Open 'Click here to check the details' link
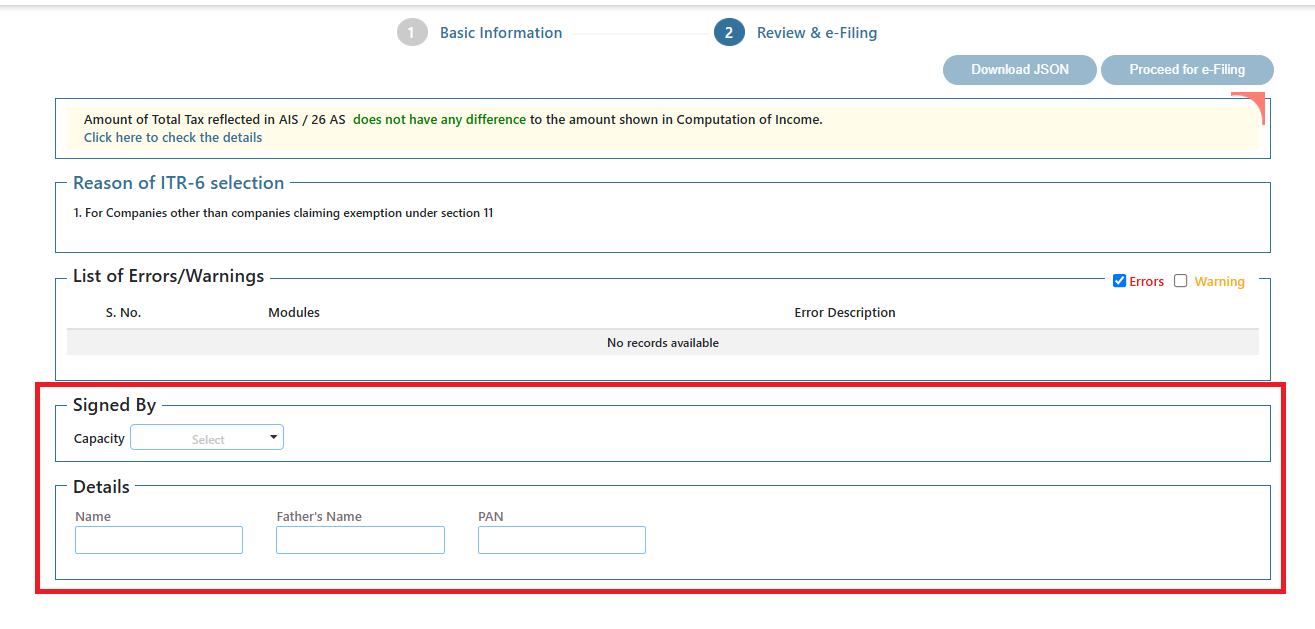The width and height of the screenshot is (1315, 629). point(173,138)
